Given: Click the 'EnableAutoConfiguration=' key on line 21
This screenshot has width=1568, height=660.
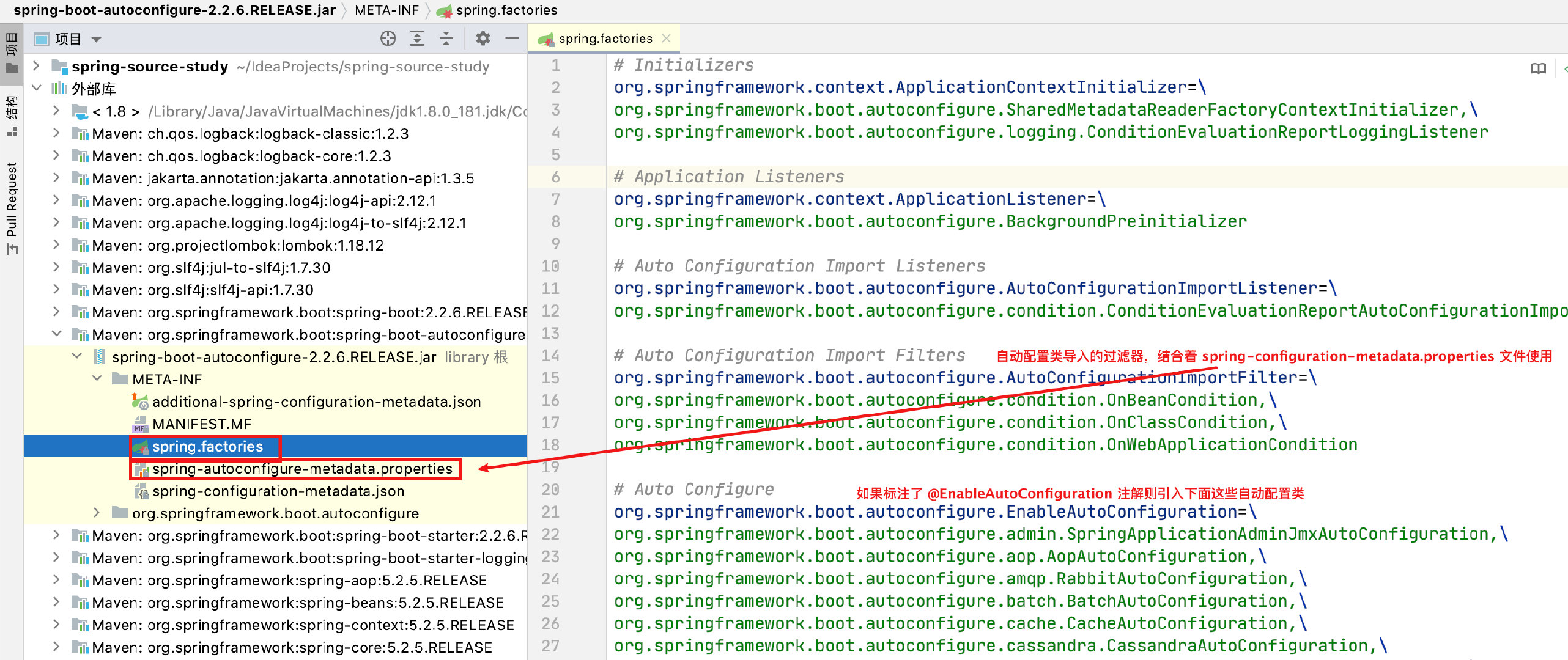Looking at the screenshot, I should (x=1126, y=512).
